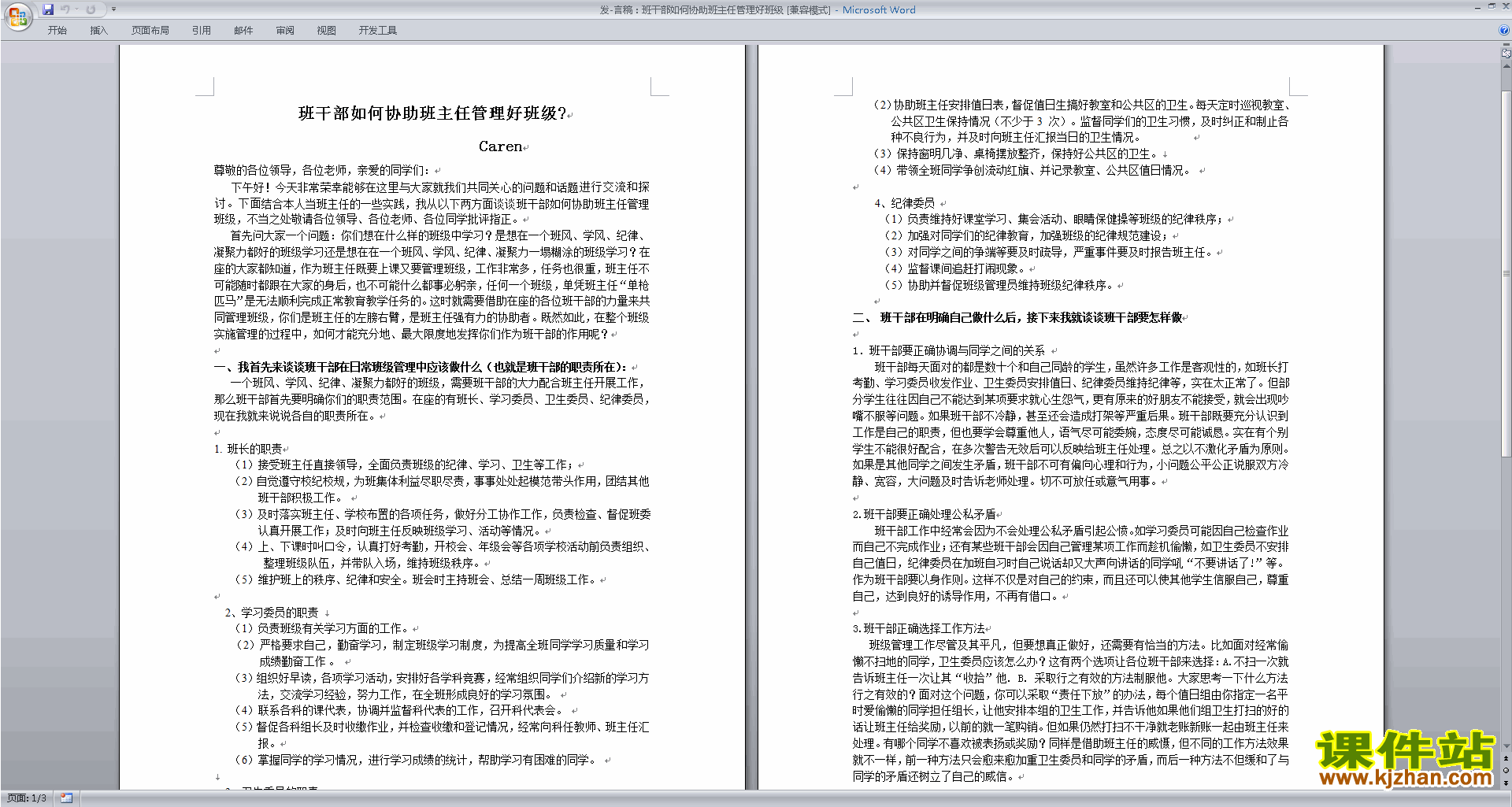Click the vertical scrollbar up arrow

(1506, 66)
